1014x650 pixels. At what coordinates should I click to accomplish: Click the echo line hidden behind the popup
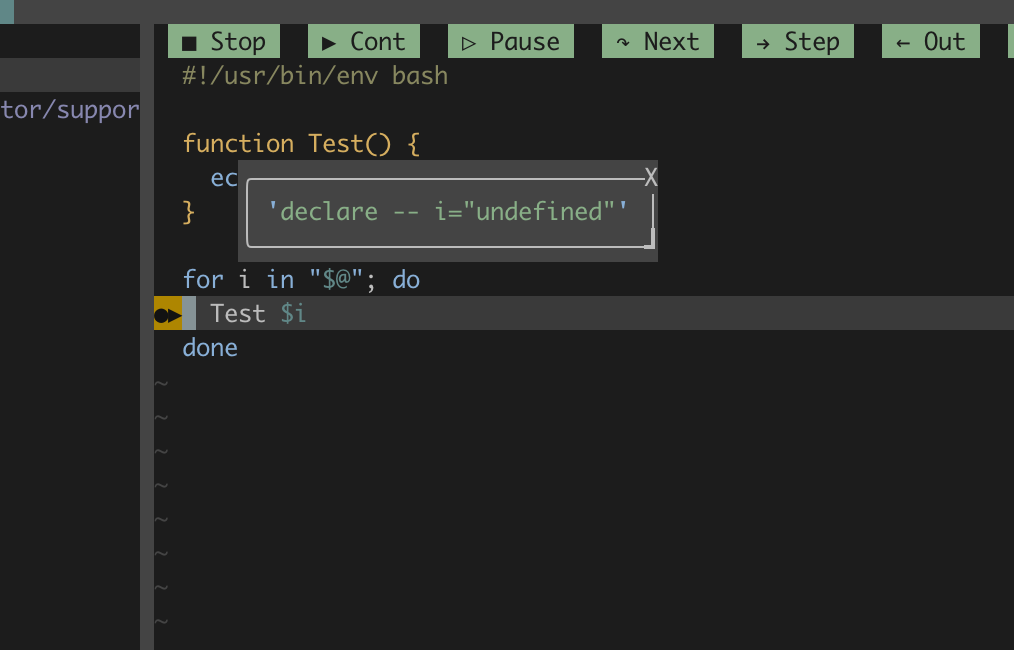pyautogui.click(x=222, y=177)
